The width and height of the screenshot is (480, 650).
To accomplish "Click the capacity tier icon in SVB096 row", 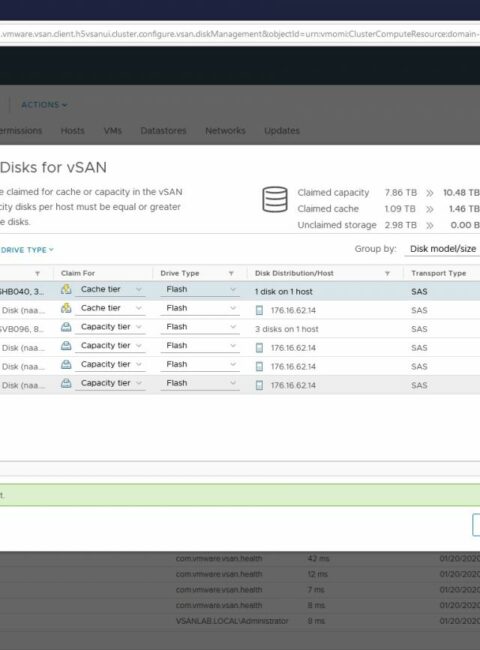I will (66, 327).
